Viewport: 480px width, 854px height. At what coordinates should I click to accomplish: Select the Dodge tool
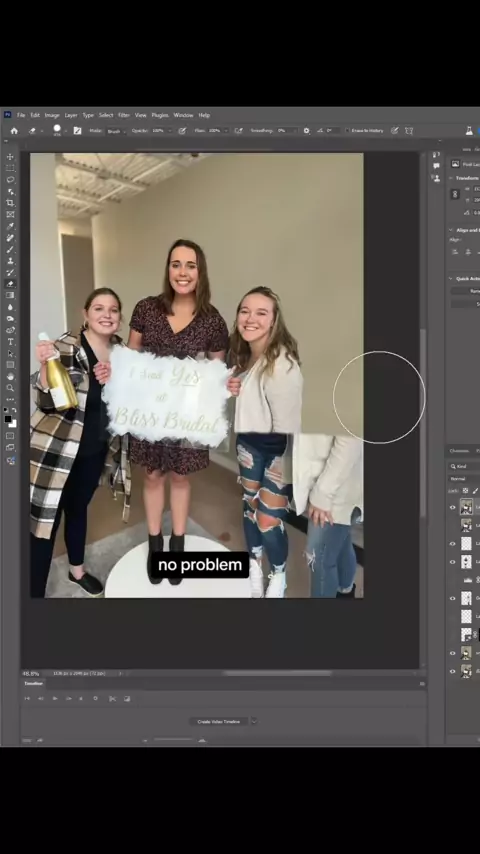[x=10, y=319]
